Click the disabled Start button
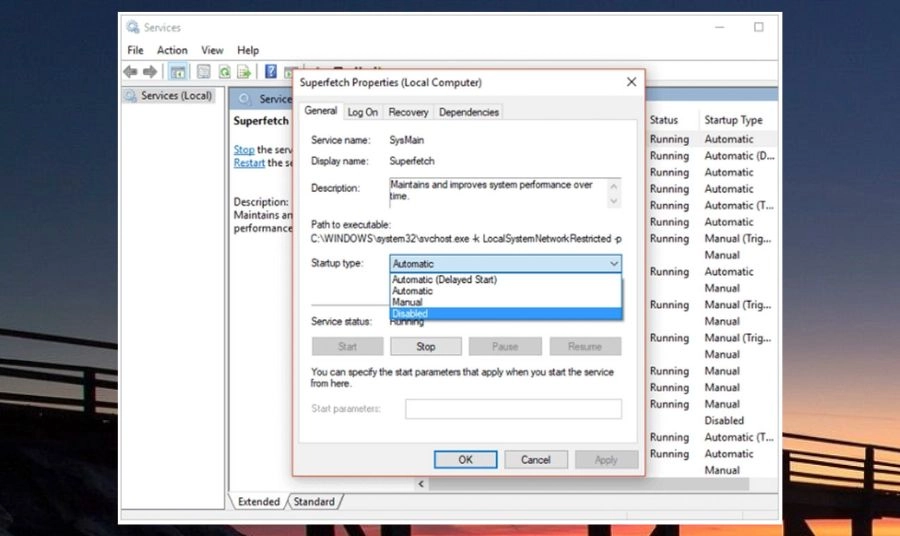Image resolution: width=900 pixels, height=536 pixels. (x=347, y=347)
